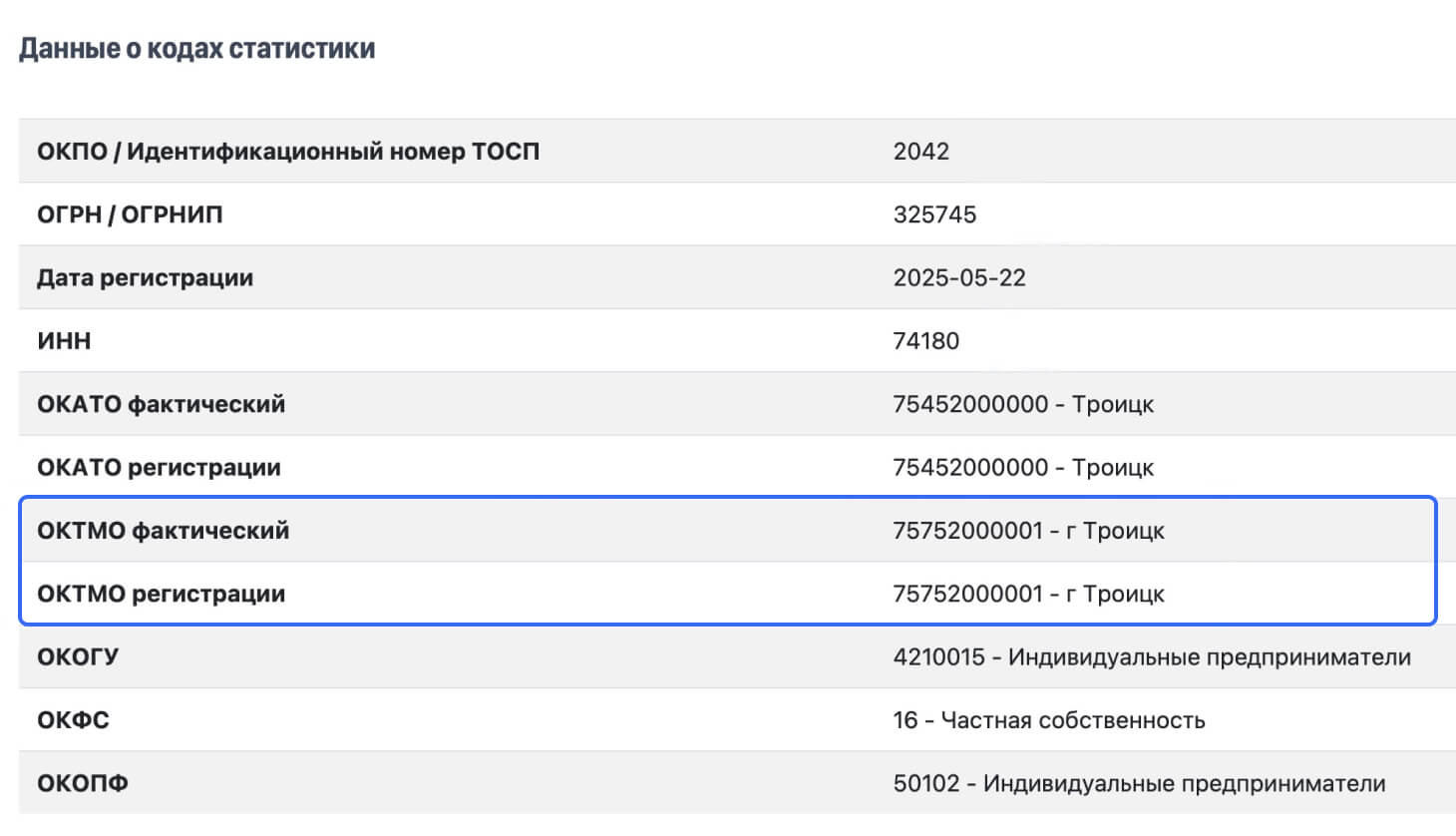Select the ОКТМО фактический value for г Троицк
This screenshot has height=836, width=1456.
click(1028, 531)
